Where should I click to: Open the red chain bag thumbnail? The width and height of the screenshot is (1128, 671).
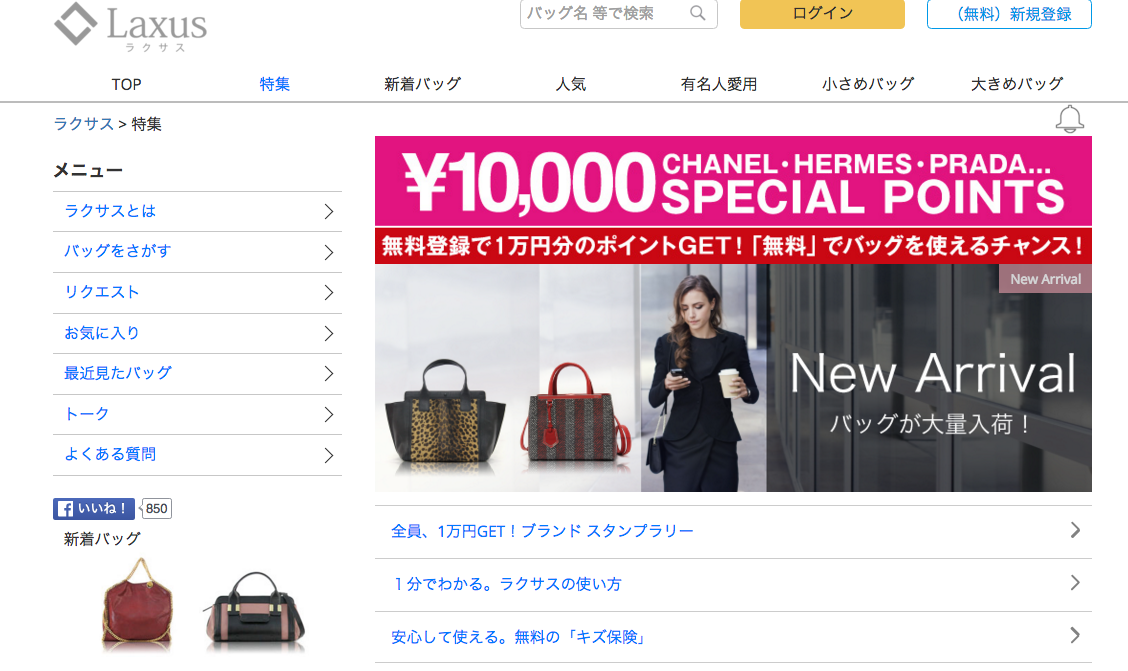click(137, 604)
